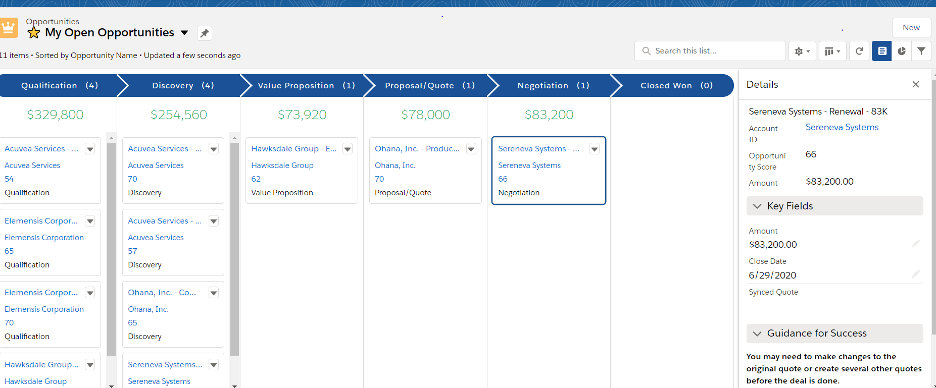Select the Discovery stage header
Image resolution: width=936 pixels, height=388 pixels.
click(x=183, y=85)
